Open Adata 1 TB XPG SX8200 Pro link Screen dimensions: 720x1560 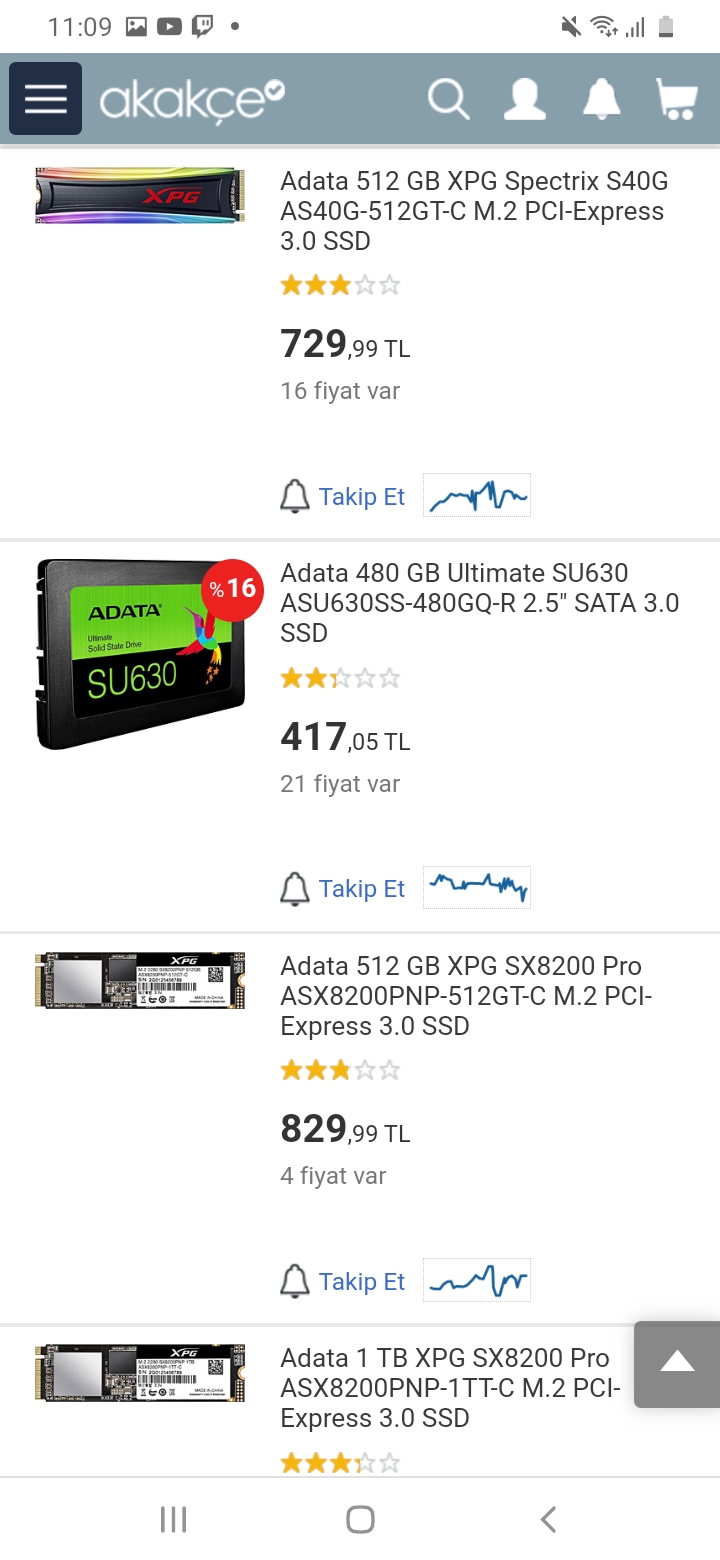[x=450, y=1388]
